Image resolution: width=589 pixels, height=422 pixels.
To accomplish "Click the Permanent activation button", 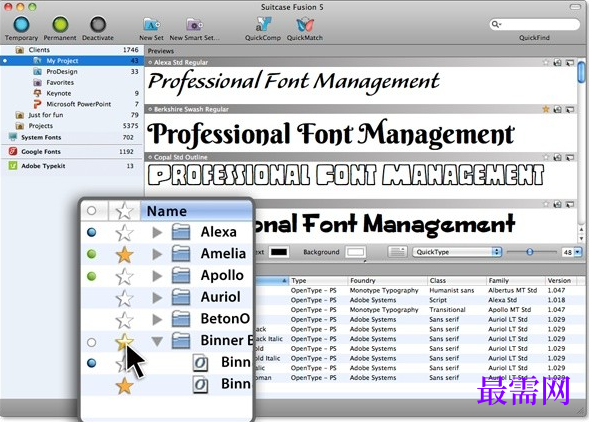I will (60, 24).
